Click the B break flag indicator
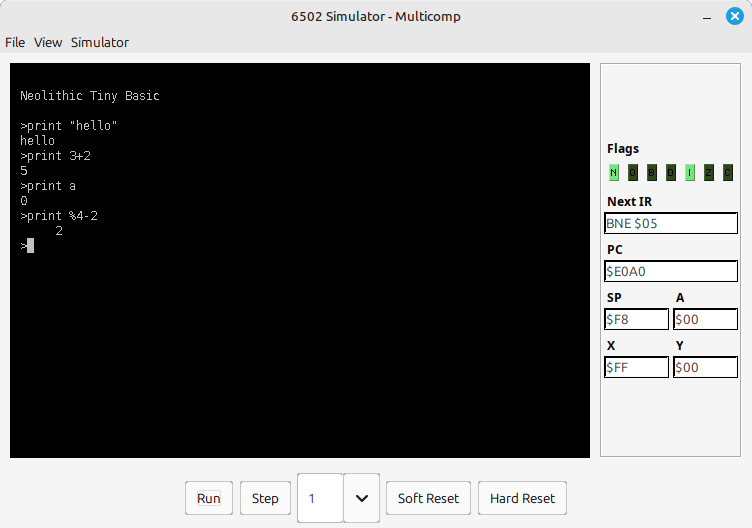Image resolution: width=752 pixels, height=528 pixels. coord(651,173)
